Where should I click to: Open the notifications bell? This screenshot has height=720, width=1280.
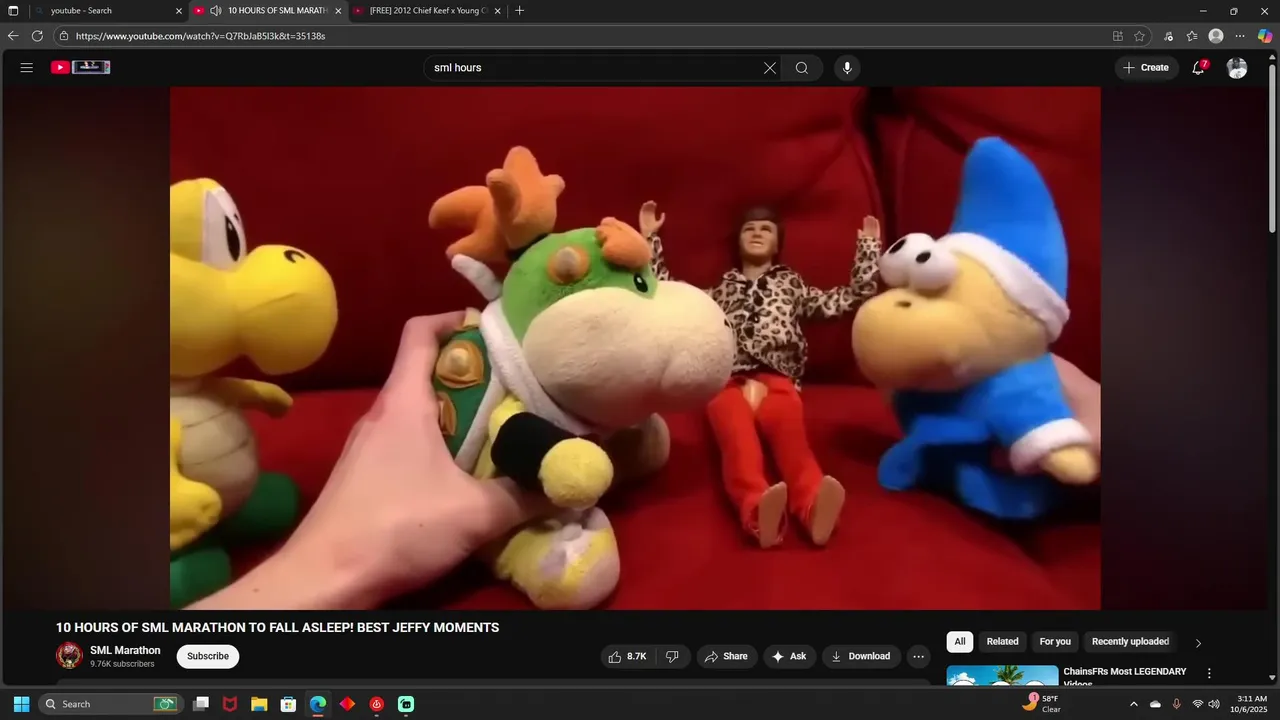pos(1199,67)
